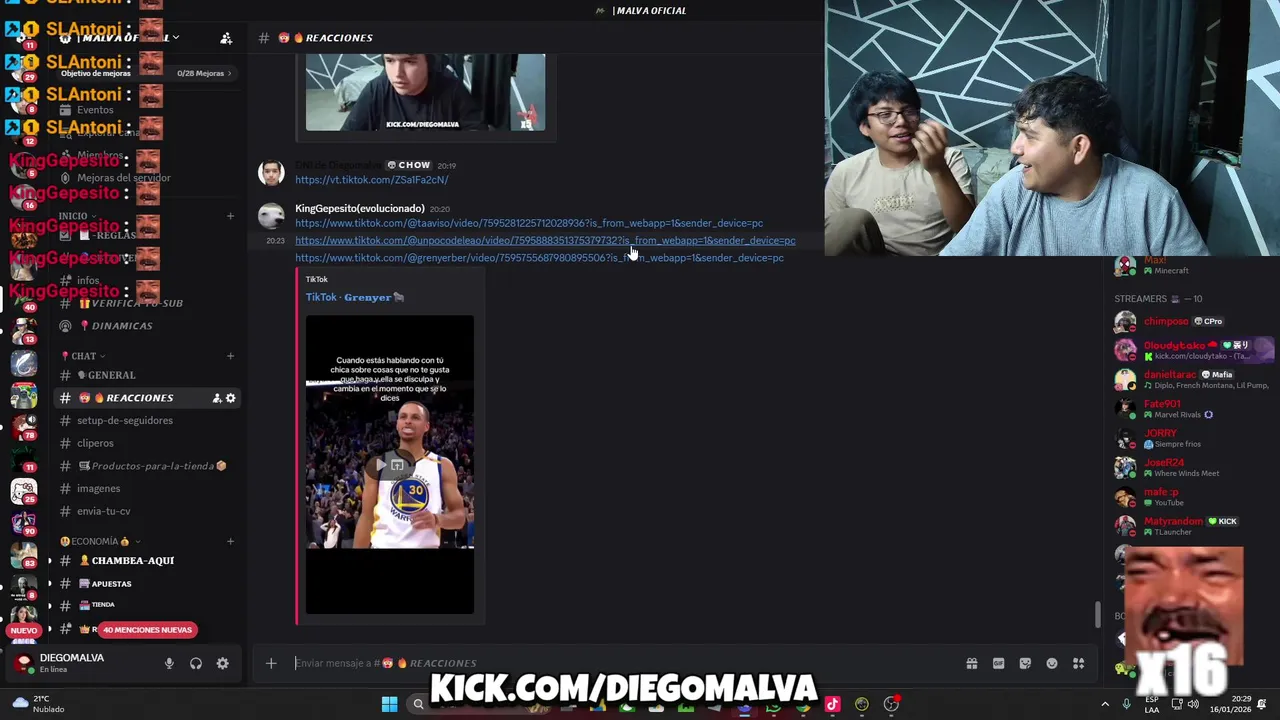This screenshot has width=1280, height=720.
Task: Open the apps launcher in message bar
Action: [x=1079, y=663]
